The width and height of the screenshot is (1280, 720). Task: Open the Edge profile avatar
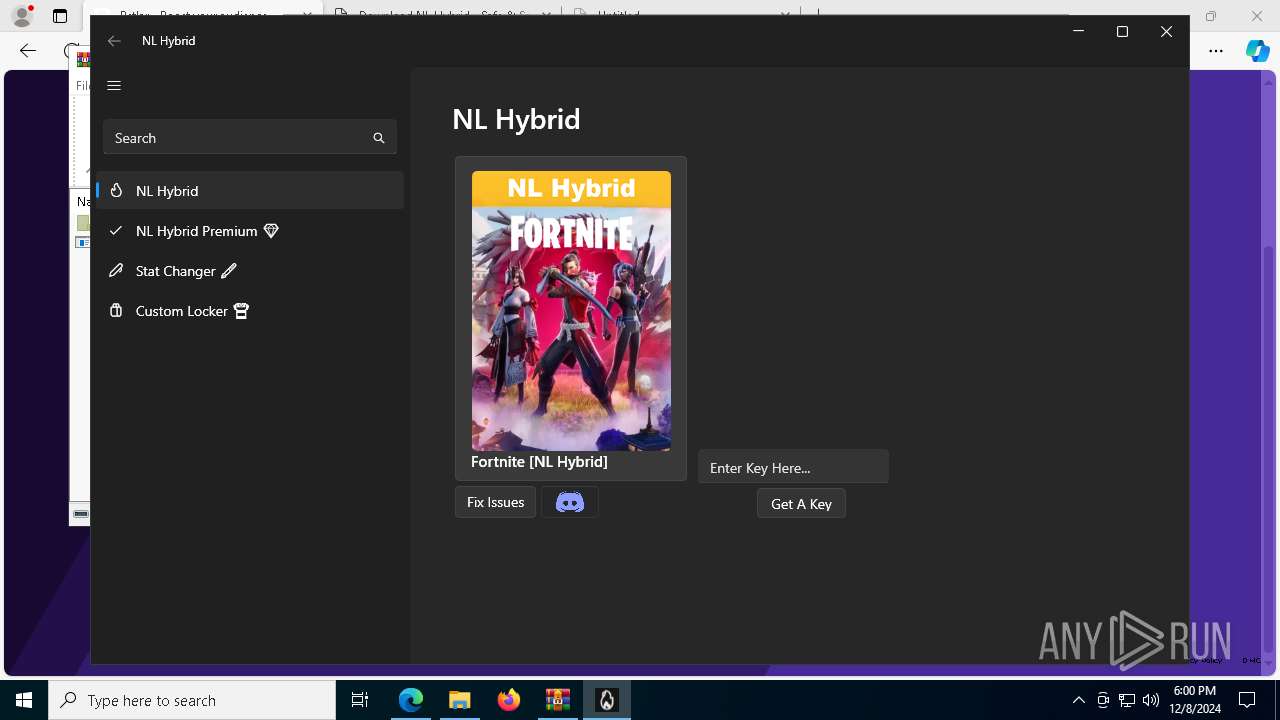click(22, 16)
